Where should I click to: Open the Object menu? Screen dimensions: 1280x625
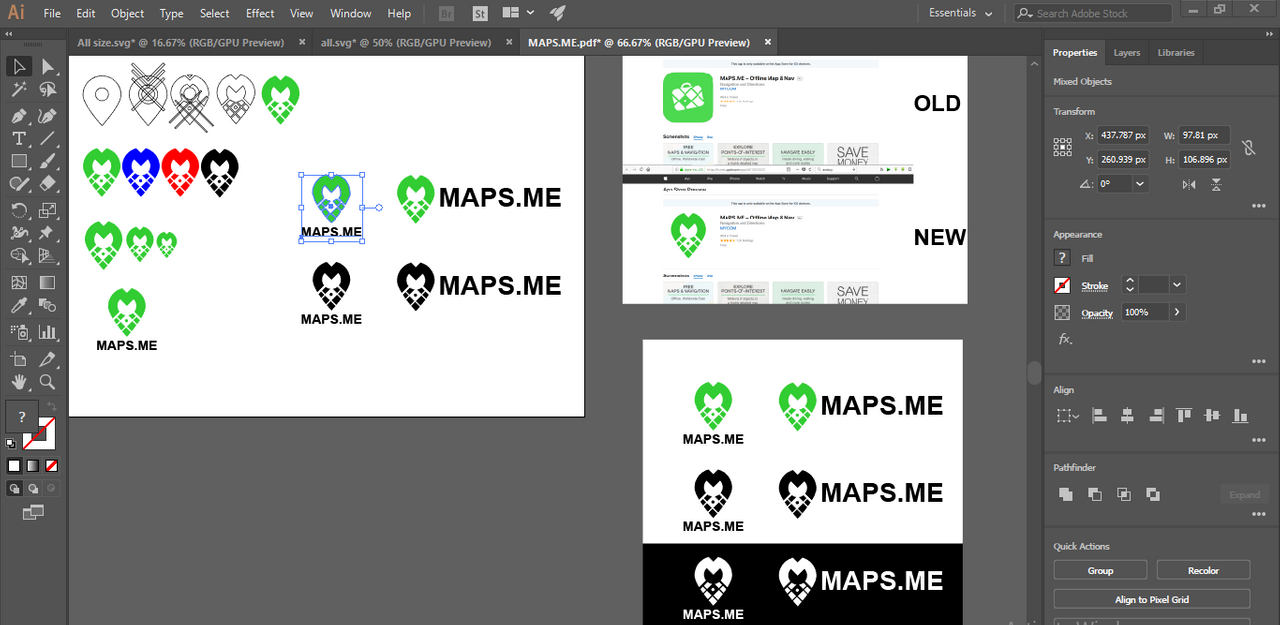tap(127, 13)
